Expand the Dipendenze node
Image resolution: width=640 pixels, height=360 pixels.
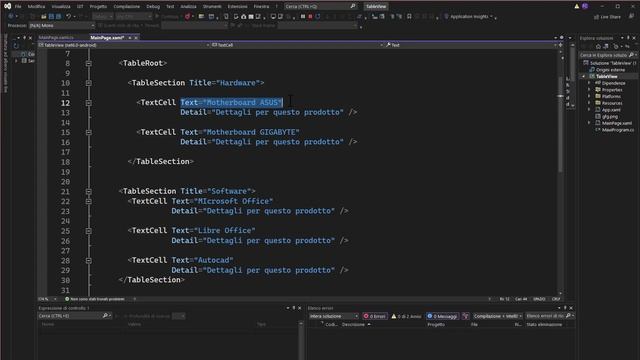589,83
